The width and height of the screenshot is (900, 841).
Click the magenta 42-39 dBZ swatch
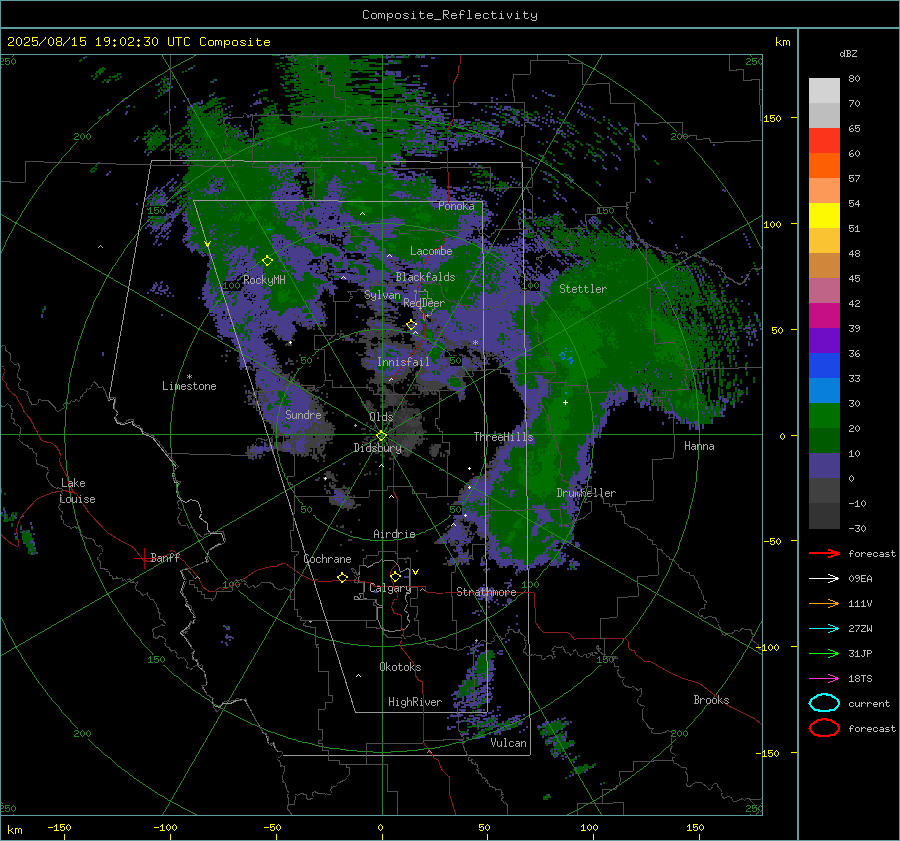click(x=824, y=316)
